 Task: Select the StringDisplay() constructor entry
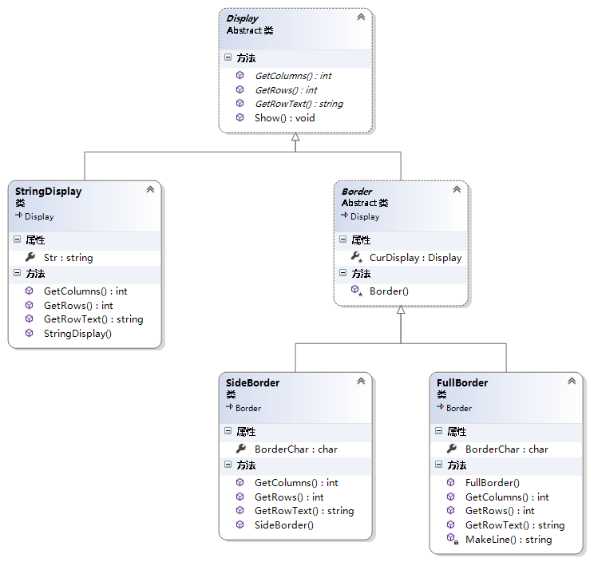pyautogui.click(x=78, y=334)
